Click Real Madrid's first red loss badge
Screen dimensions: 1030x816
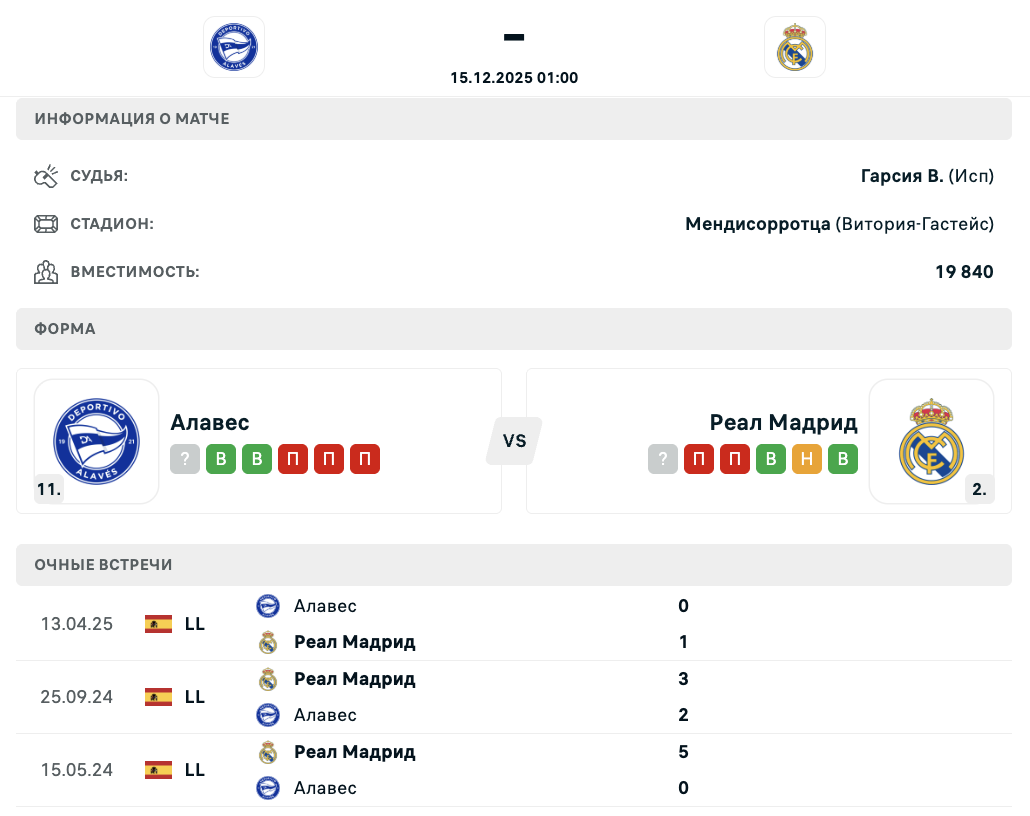point(699,460)
